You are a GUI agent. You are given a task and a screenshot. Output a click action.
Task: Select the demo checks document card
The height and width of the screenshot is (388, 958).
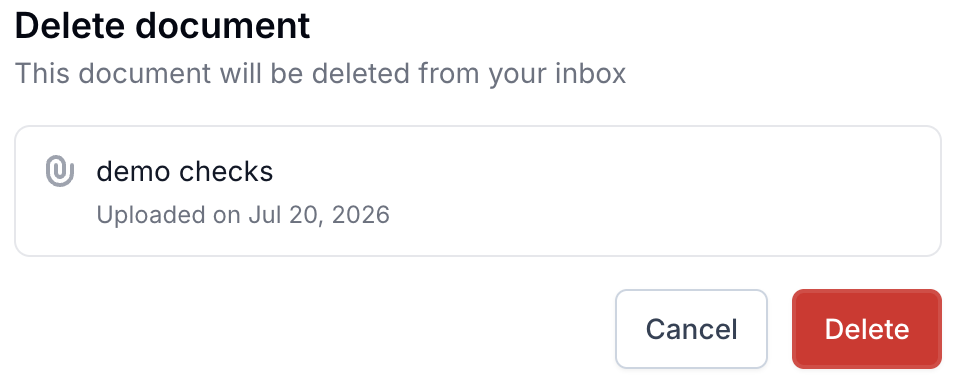478,191
